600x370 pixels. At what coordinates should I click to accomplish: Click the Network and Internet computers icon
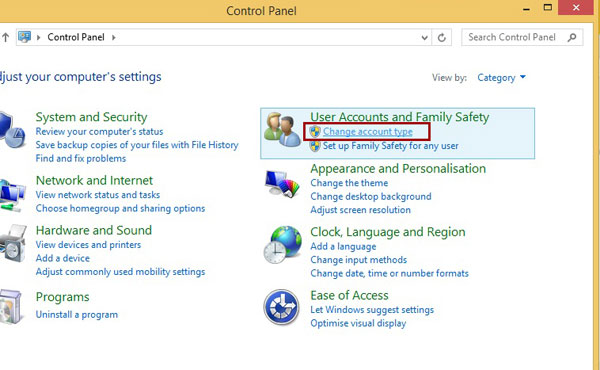pyautogui.click(x=13, y=195)
